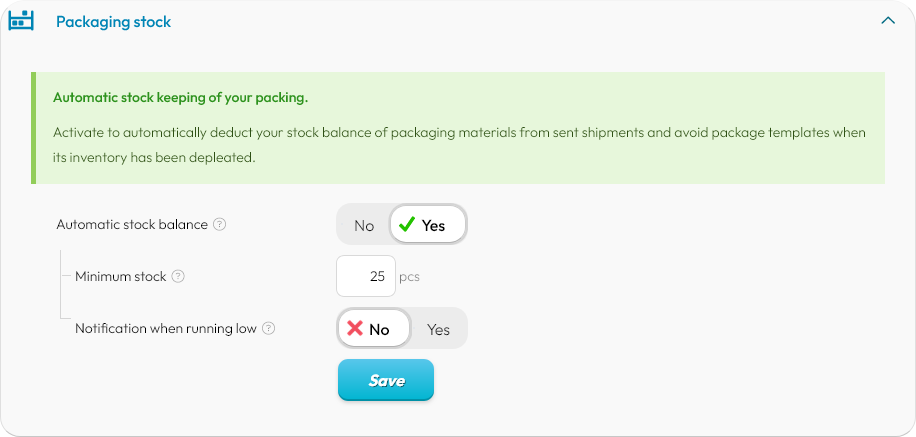Open help icon next to Minimum stock
The height and width of the screenshot is (437, 916).
point(178,276)
